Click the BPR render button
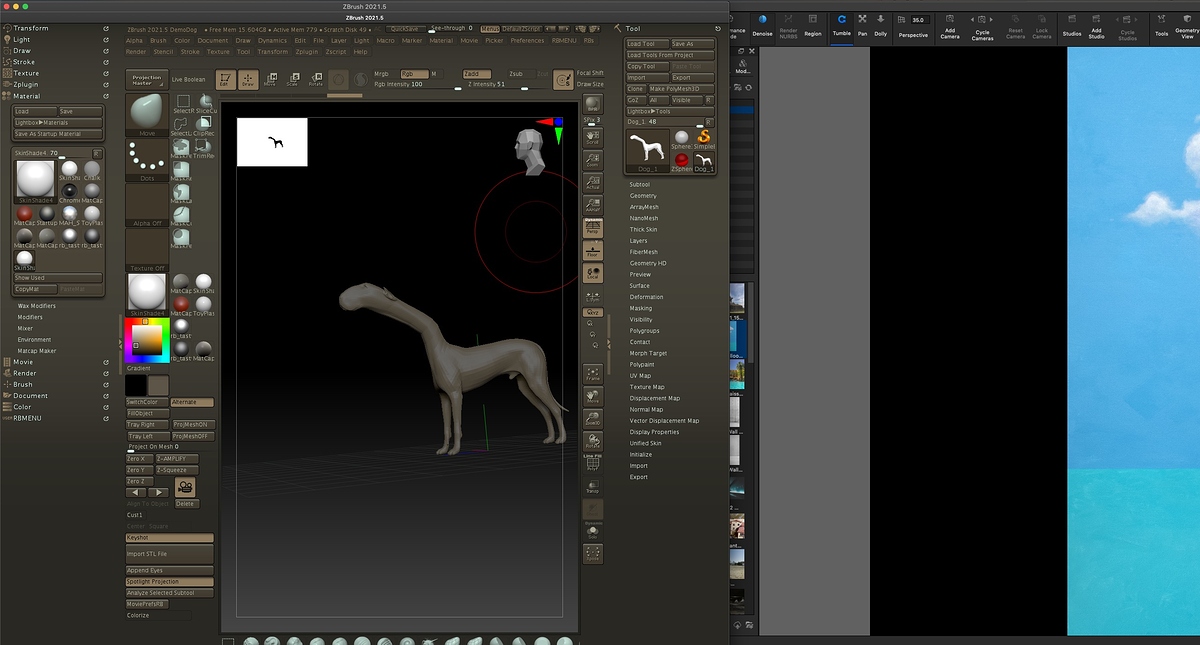Screen dimensions: 1200x645 coord(592,104)
